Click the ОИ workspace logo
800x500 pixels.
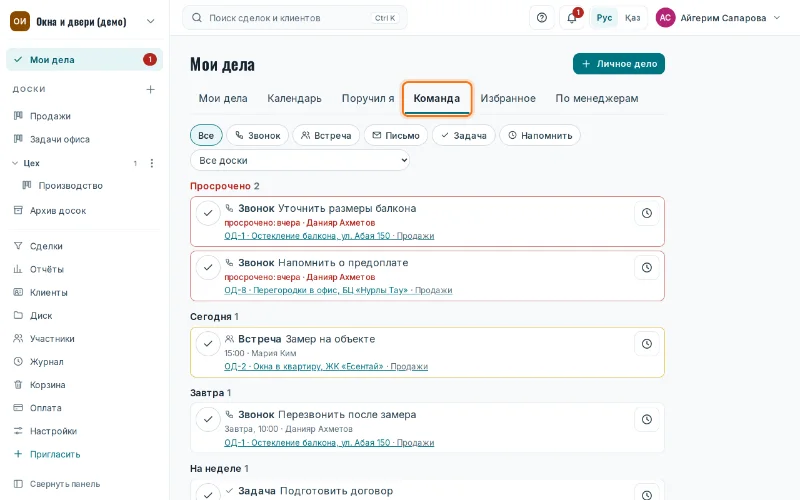click(x=20, y=21)
